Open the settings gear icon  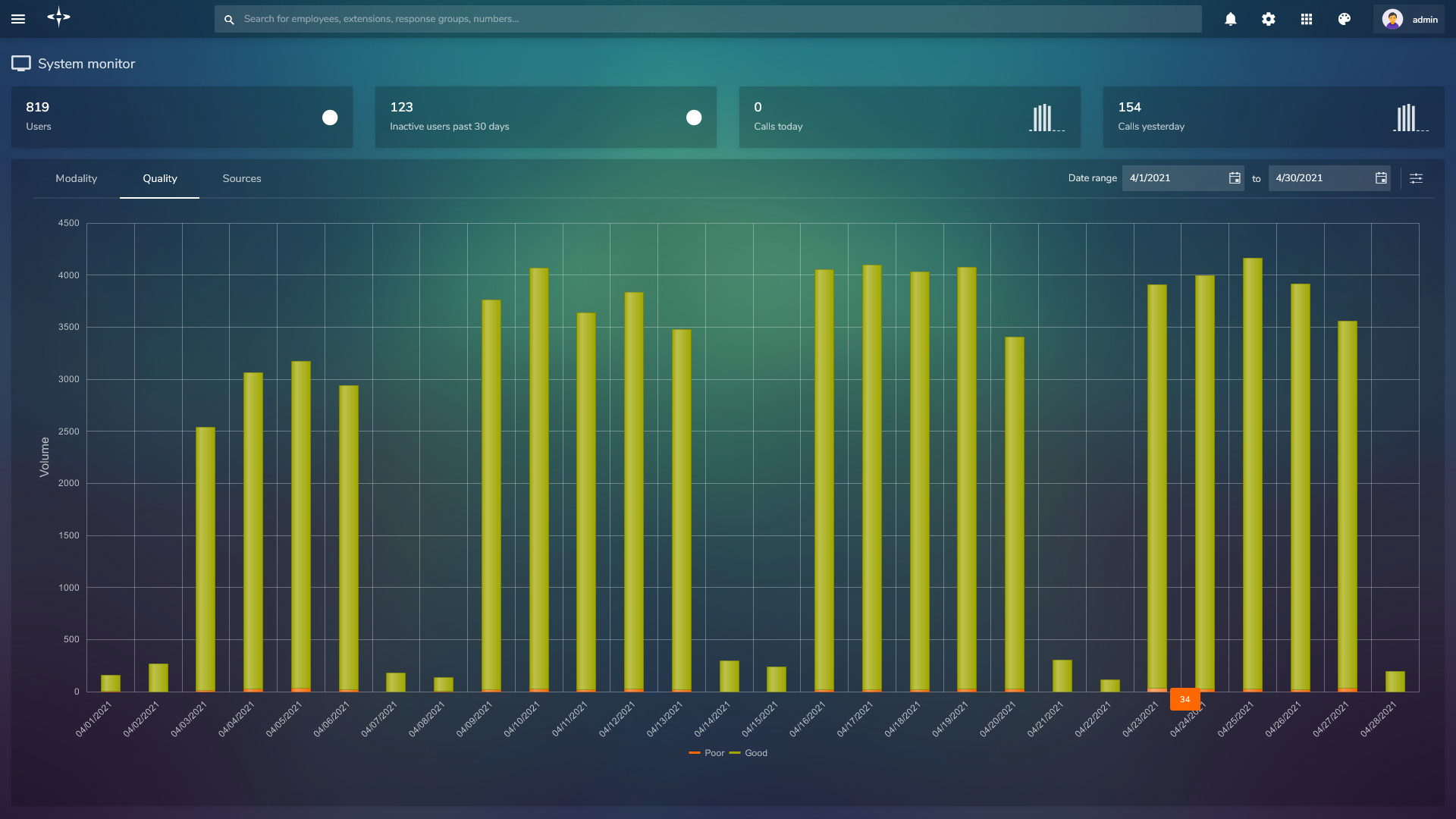pyautogui.click(x=1268, y=19)
